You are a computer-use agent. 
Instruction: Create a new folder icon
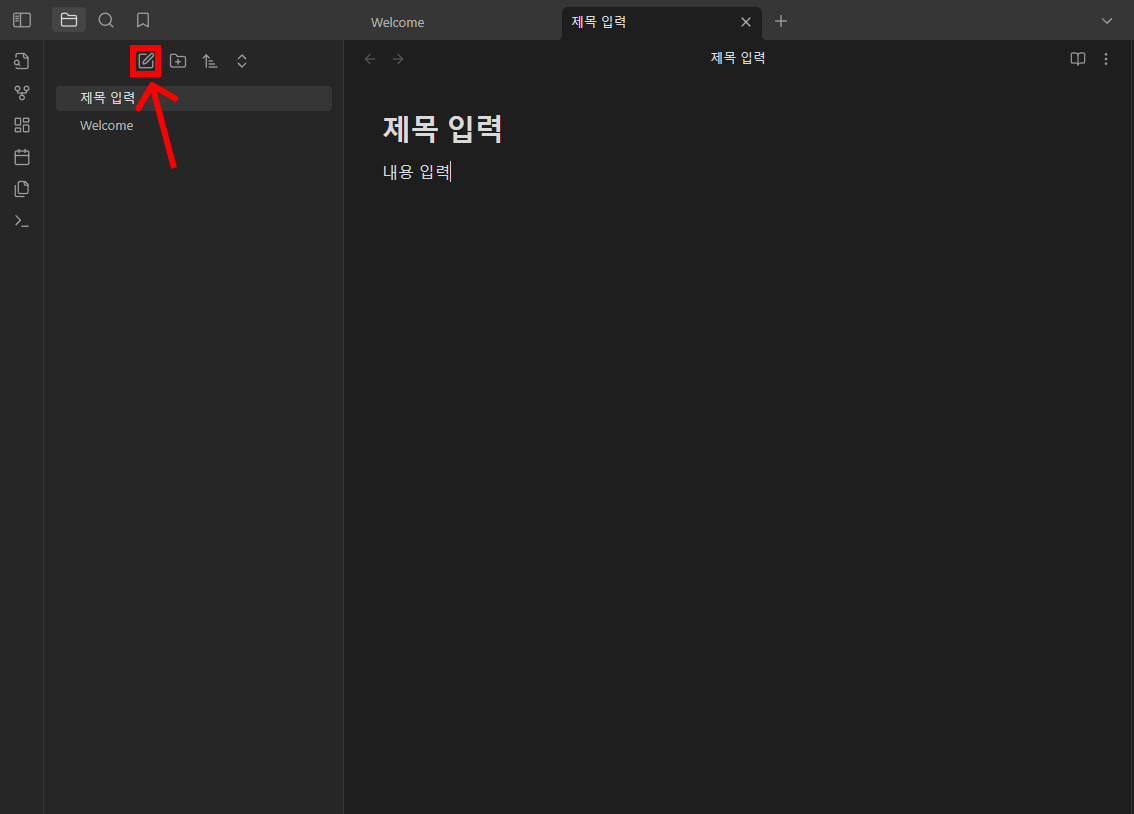(x=178, y=61)
